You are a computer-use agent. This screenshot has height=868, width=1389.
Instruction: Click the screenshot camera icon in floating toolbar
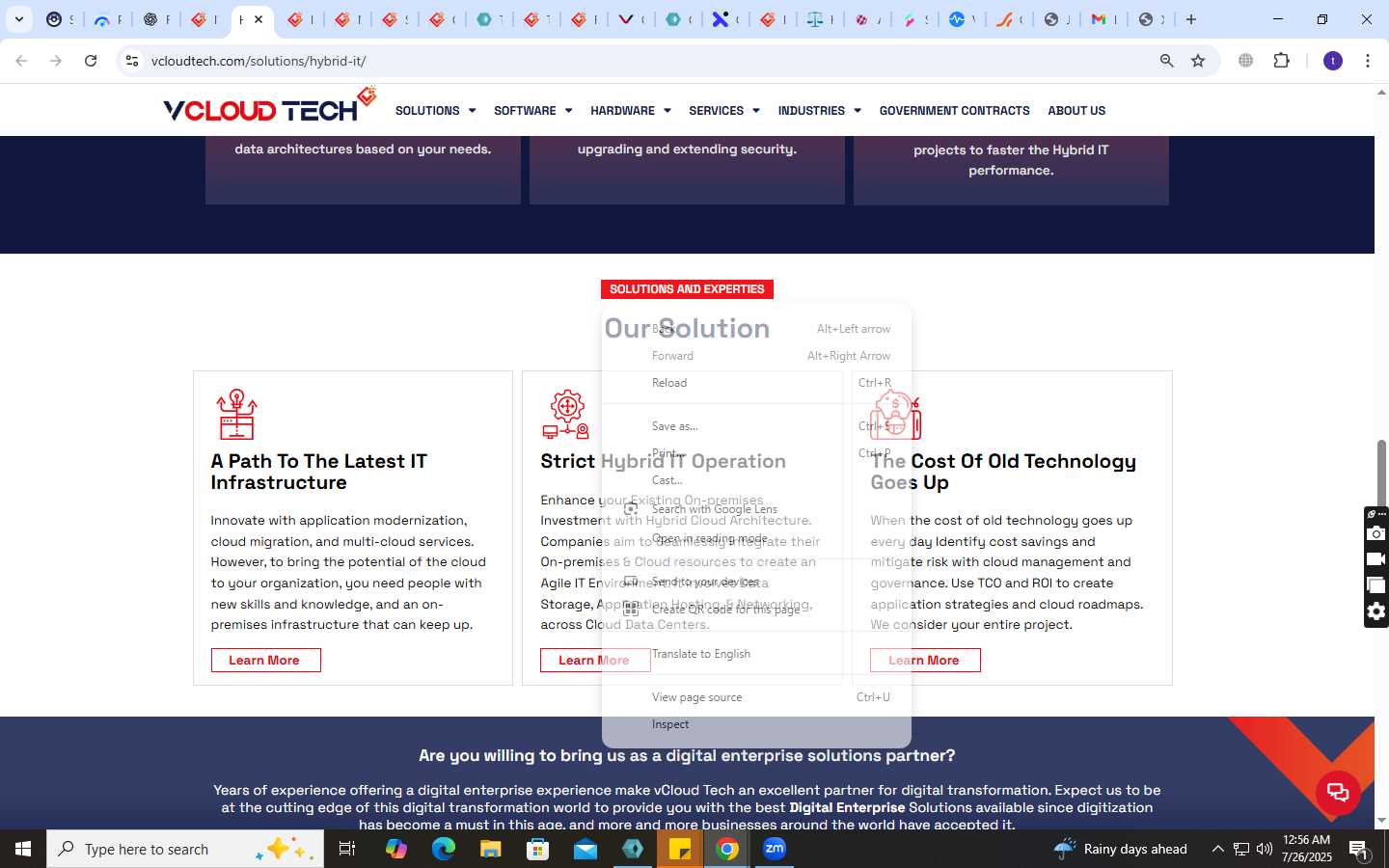point(1376,533)
